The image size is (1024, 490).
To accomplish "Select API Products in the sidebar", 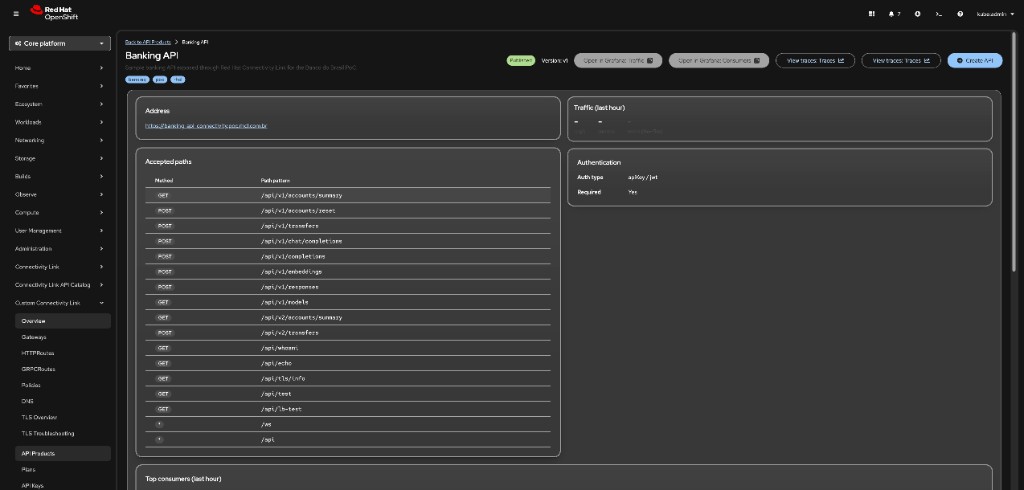I will [x=63, y=453].
